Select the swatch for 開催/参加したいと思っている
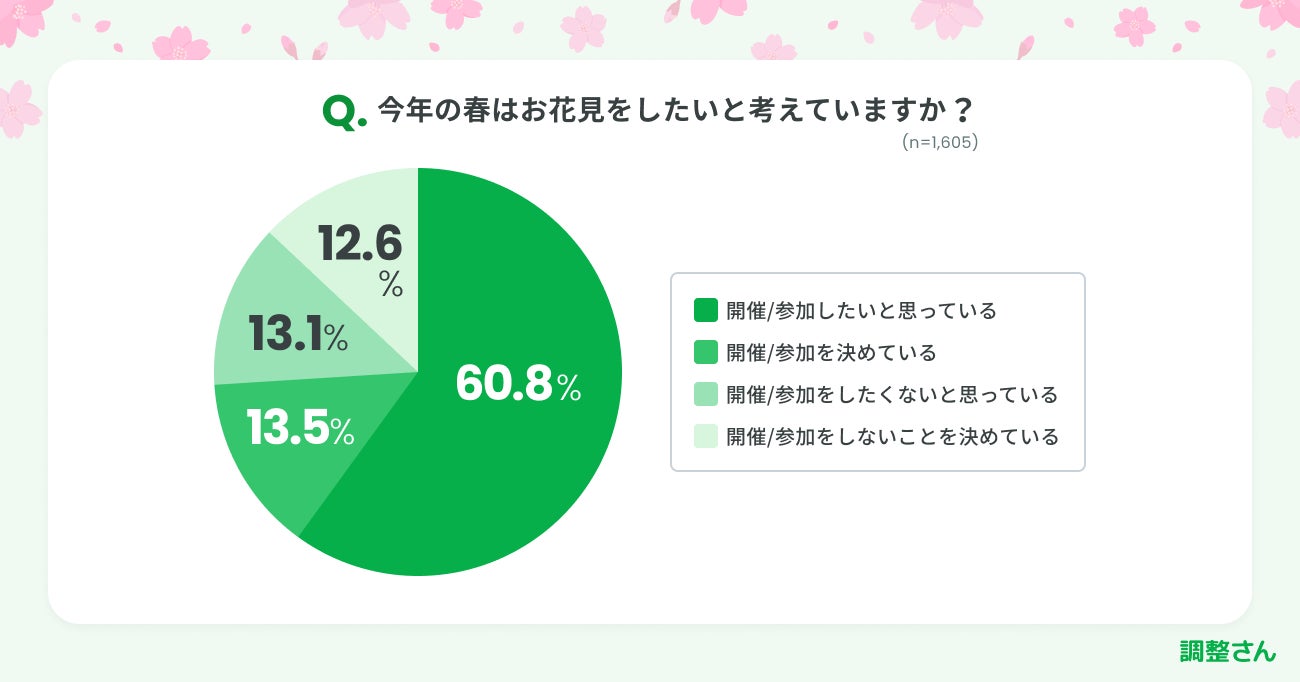 click(x=706, y=310)
